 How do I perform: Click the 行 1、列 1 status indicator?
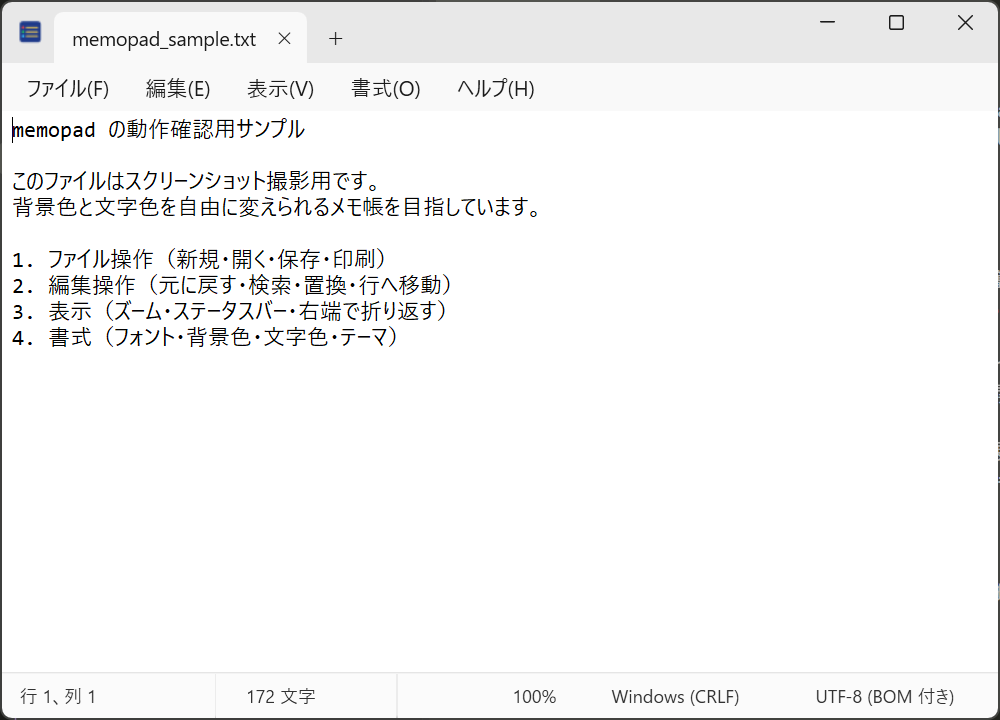point(58,696)
